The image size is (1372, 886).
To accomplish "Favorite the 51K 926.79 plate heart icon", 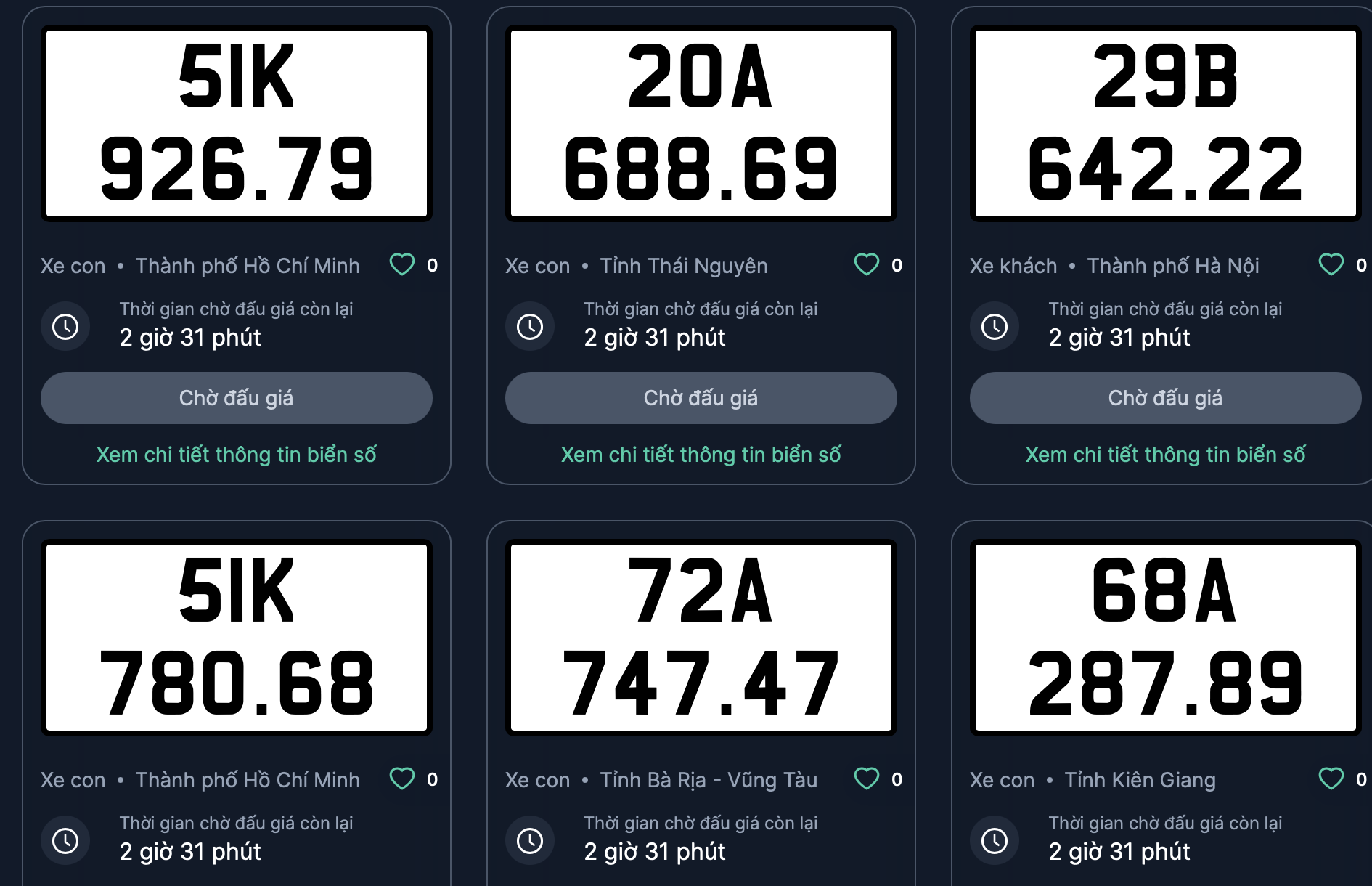I will pyautogui.click(x=402, y=265).
